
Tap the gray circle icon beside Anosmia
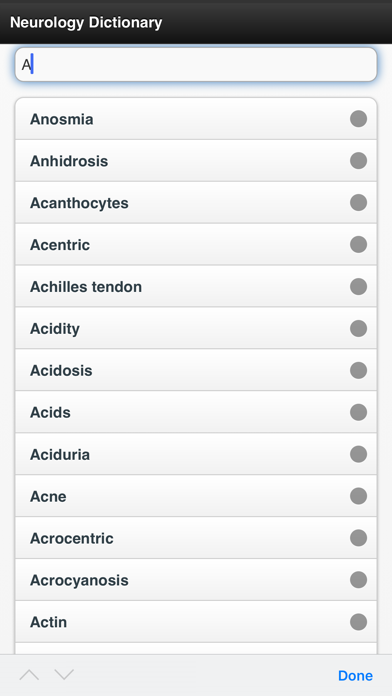pos(358,119)
